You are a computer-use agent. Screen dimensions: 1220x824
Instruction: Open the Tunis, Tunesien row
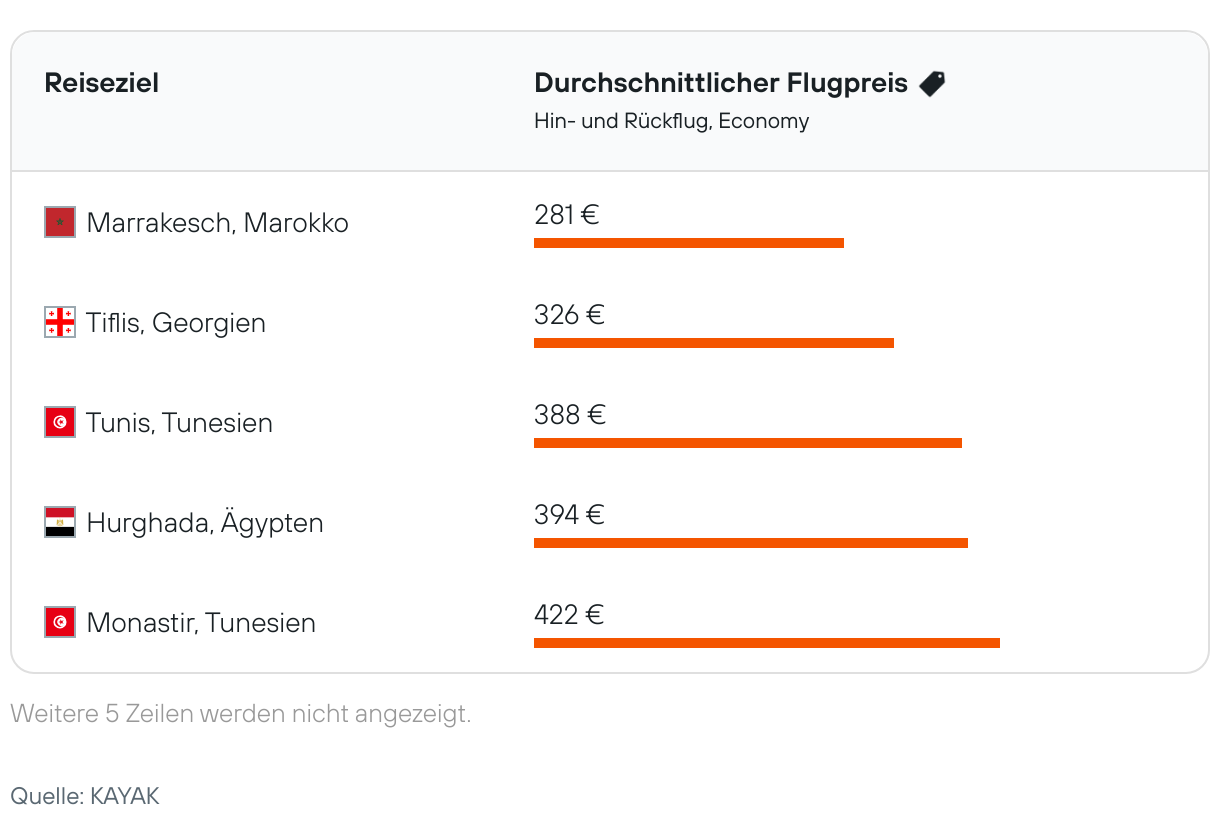[179, 423]
